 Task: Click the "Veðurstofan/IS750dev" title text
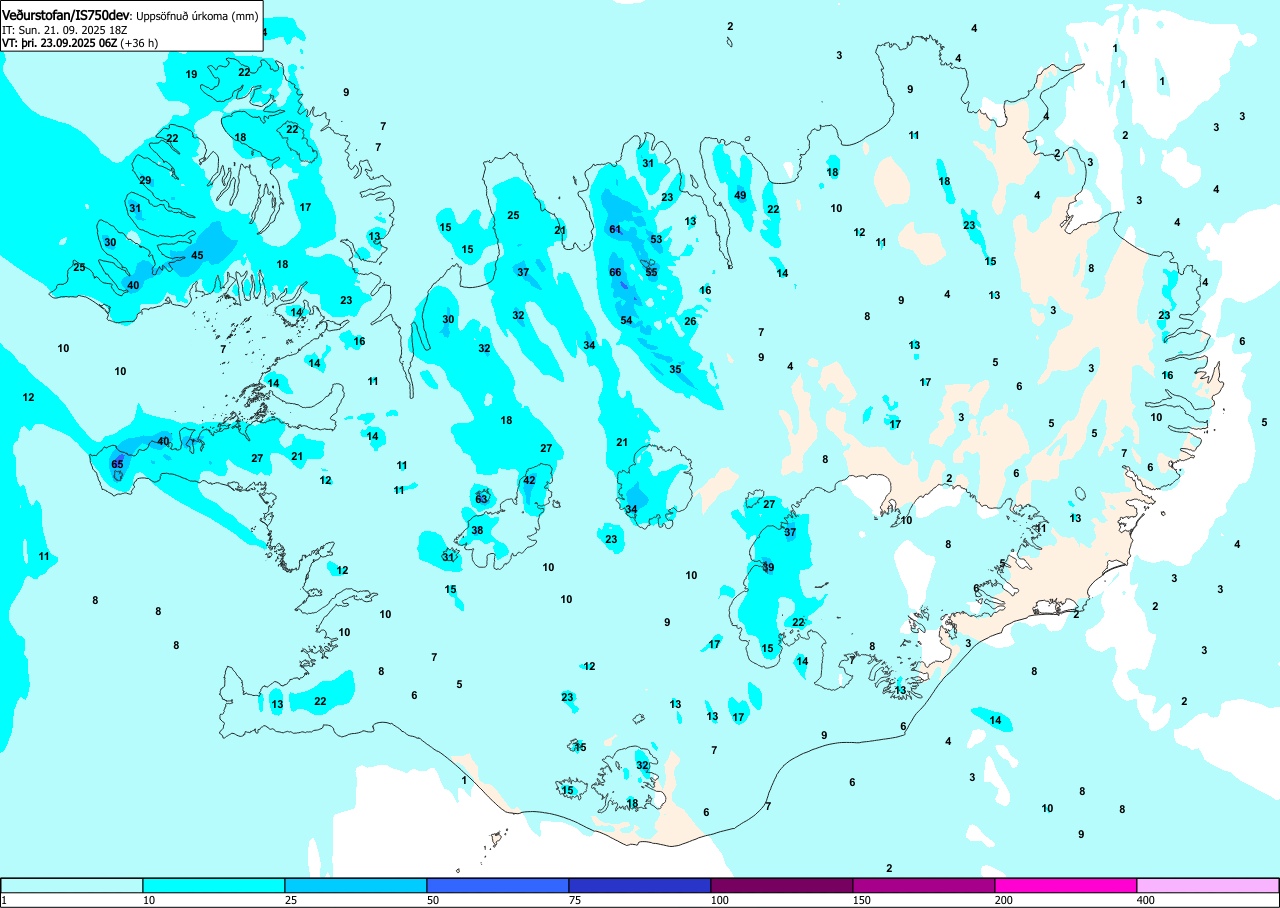[66, 15]
